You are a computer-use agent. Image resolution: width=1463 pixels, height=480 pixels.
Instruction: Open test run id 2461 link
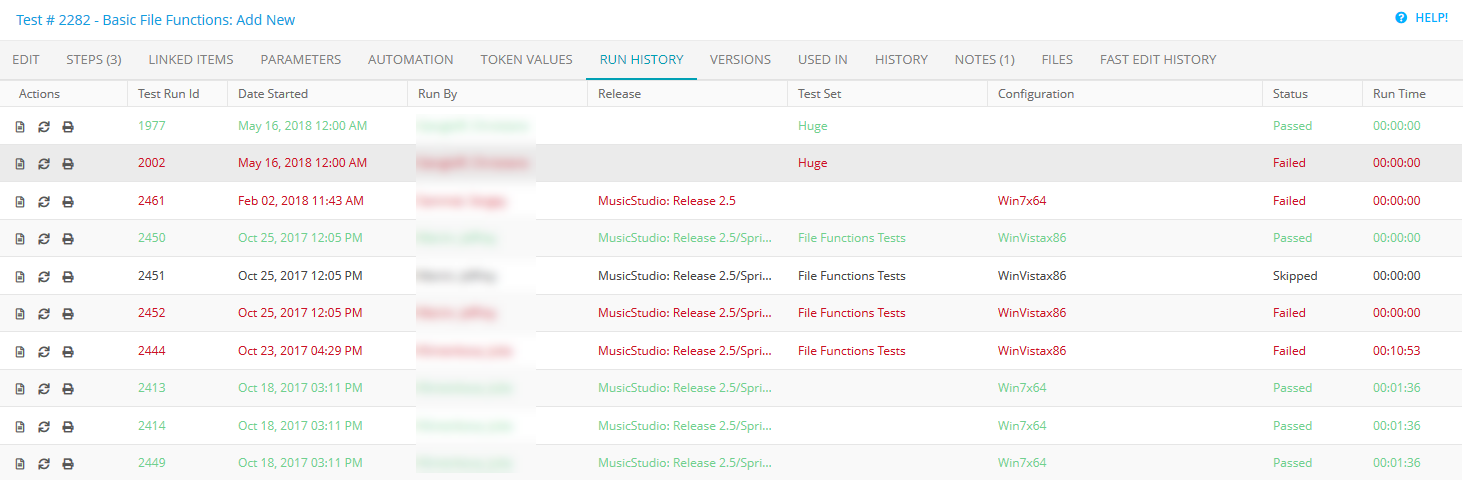(152, 201)
